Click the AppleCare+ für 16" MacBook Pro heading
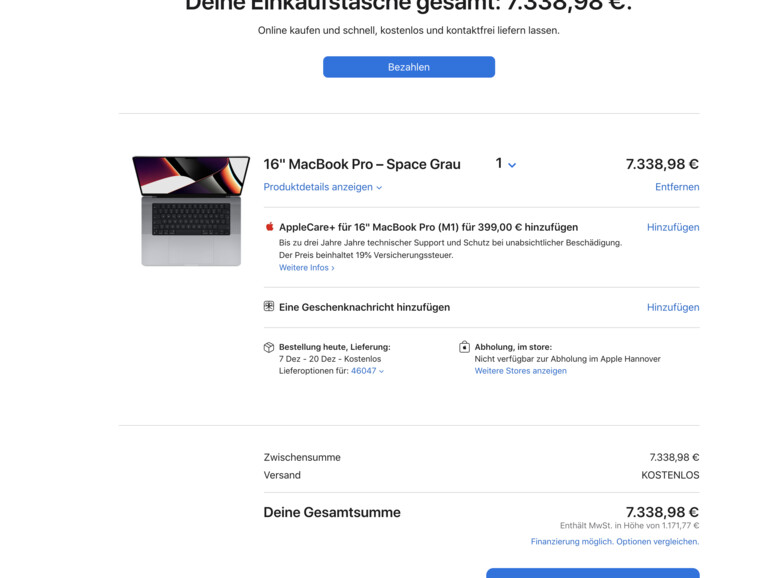The width and height of the screenshot is (770, 578). 428,227
